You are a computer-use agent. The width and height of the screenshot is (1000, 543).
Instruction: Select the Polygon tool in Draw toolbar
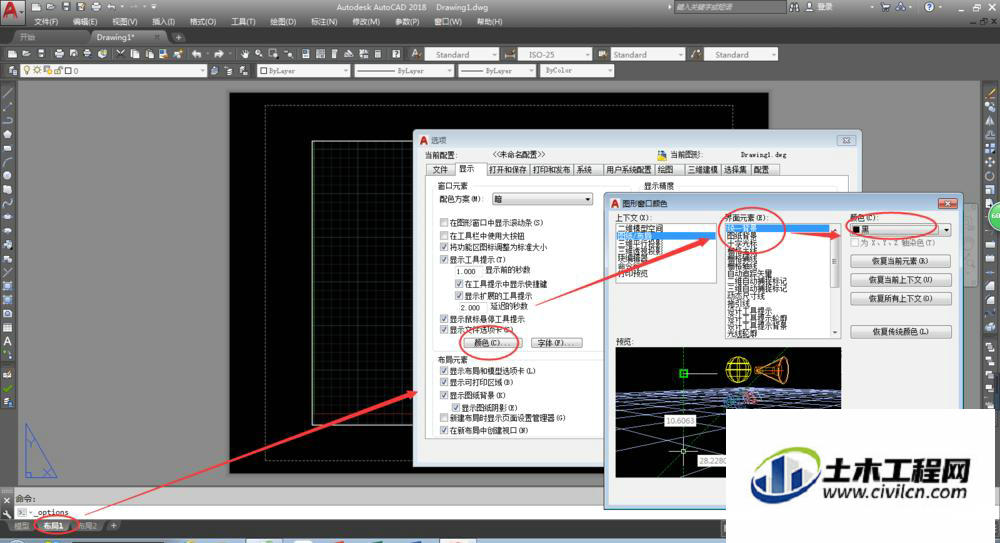pos(8,134)
